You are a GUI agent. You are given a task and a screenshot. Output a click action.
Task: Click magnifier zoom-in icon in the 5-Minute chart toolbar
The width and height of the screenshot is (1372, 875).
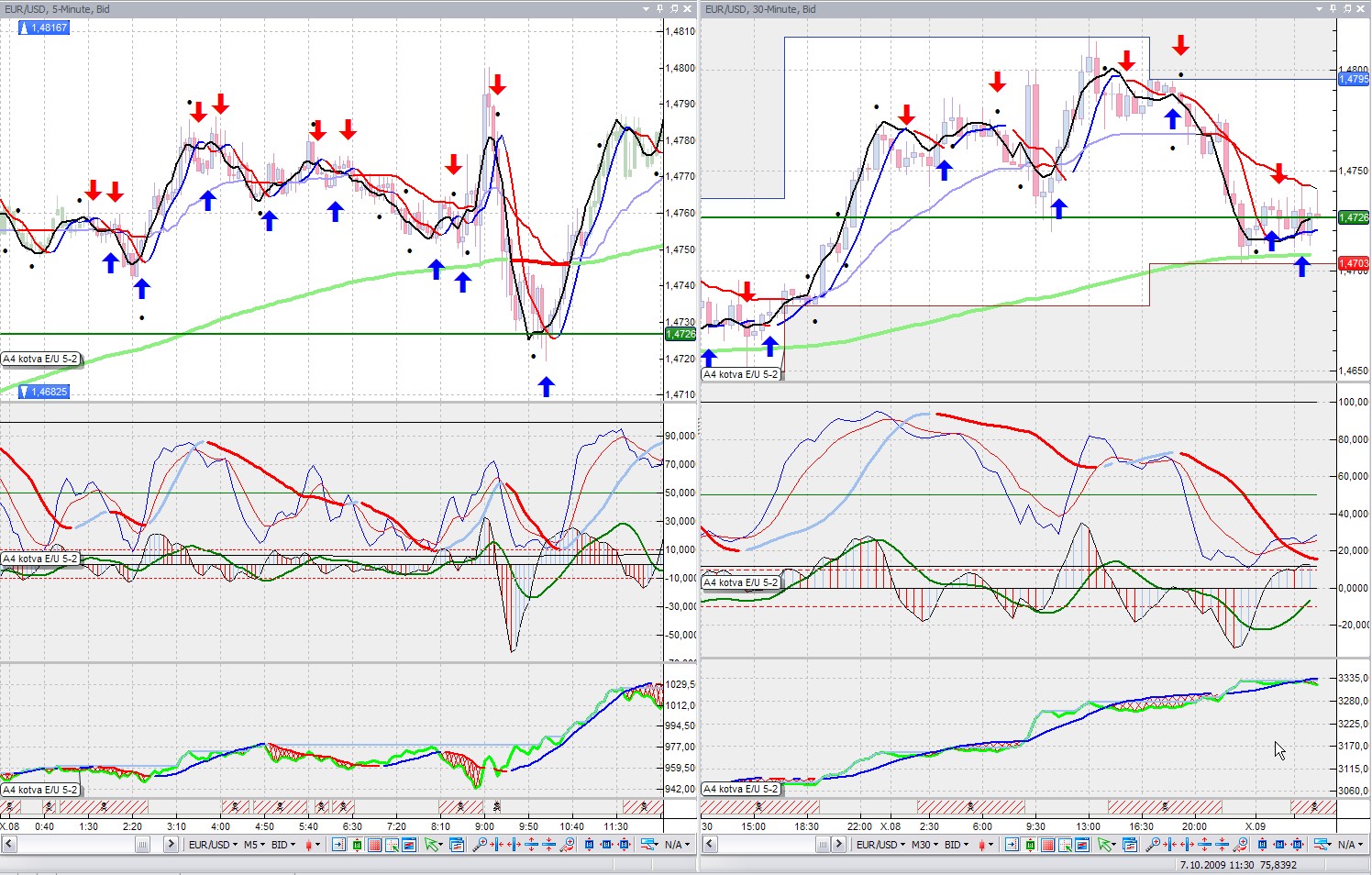pyautogui.click(x=479, y=845)
